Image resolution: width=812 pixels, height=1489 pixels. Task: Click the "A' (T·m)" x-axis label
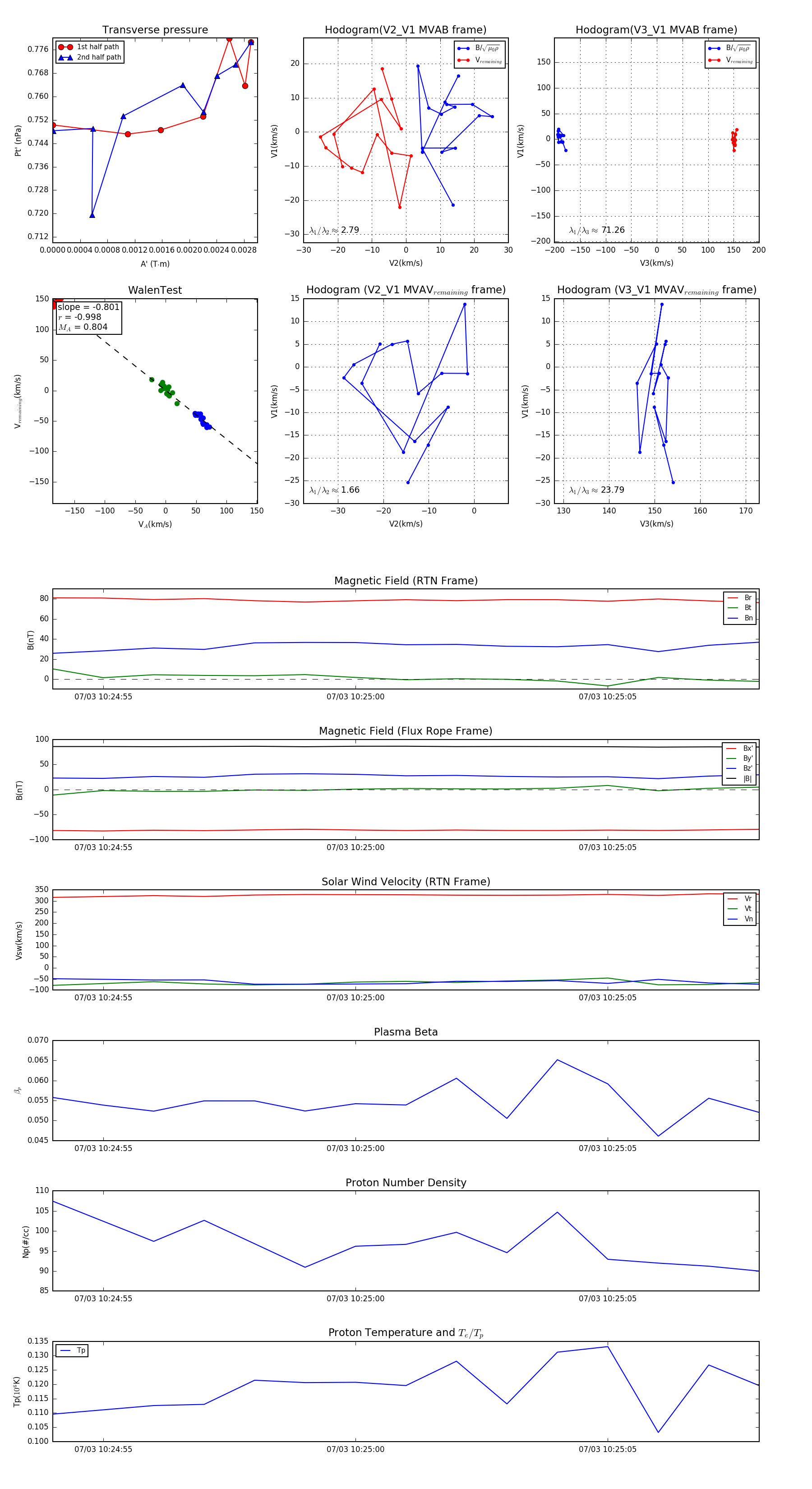click(x=155, y=264)
